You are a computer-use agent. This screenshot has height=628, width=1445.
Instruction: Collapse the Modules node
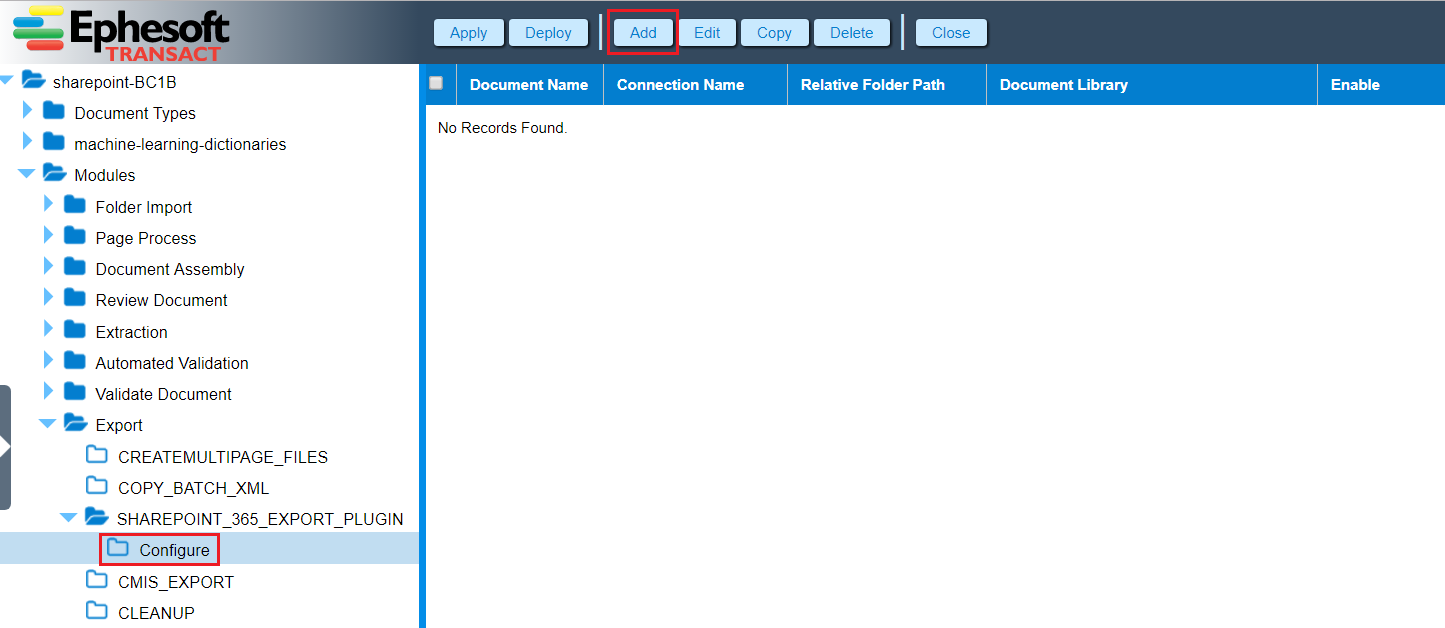tap(27, 174)
